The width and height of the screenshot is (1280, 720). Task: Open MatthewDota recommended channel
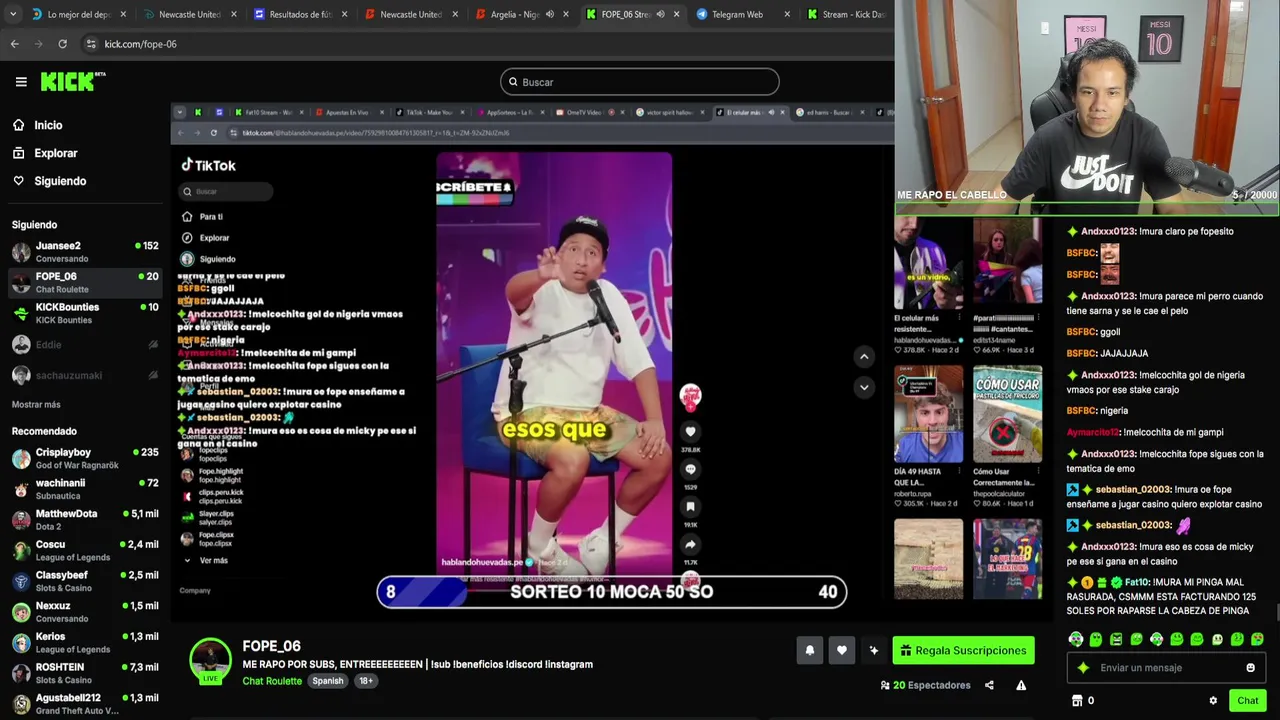[85, 520]
